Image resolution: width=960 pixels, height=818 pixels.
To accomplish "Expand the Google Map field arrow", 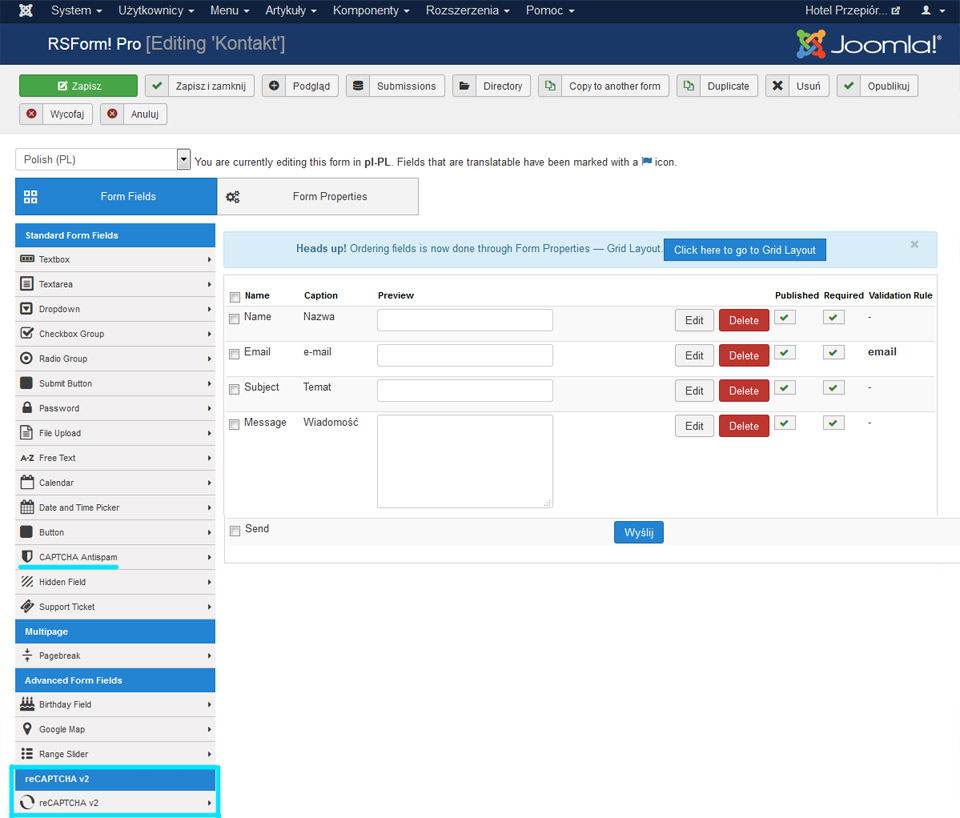I will pyautogui.click(x=209, y=729).
